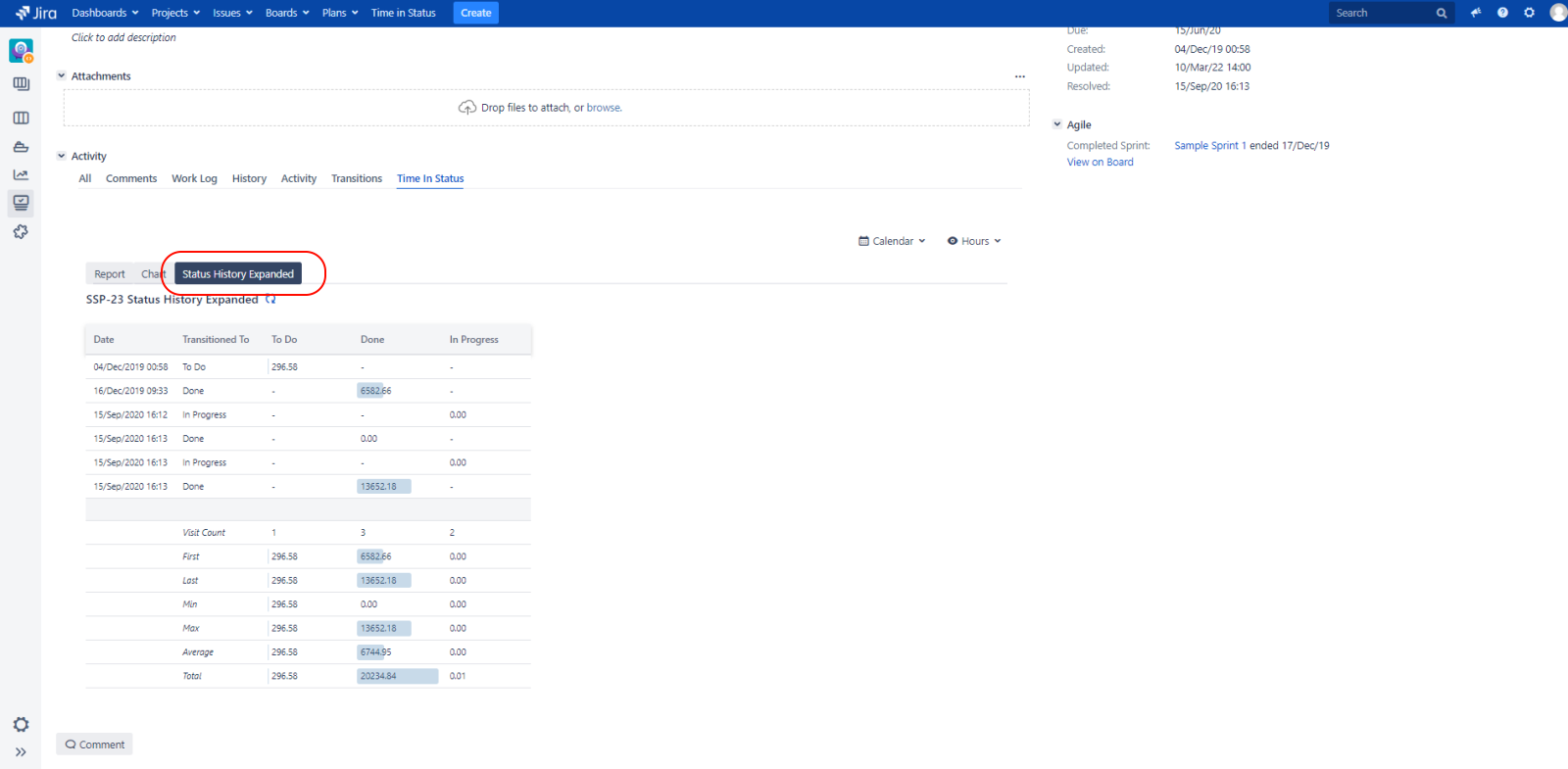Click the blue Create button
This screenshot has height=769, width=1568.
pyautogui.click(x=476, y=13)
